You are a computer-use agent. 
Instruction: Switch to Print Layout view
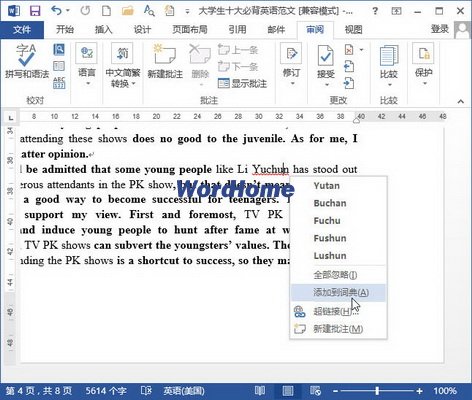tap(288, 390)
